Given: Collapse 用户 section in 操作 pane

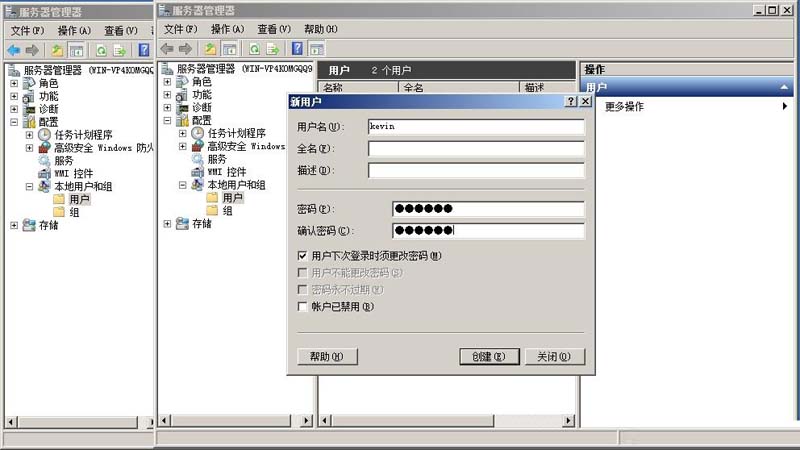Looking at the screenshot, I should [784, 87].
